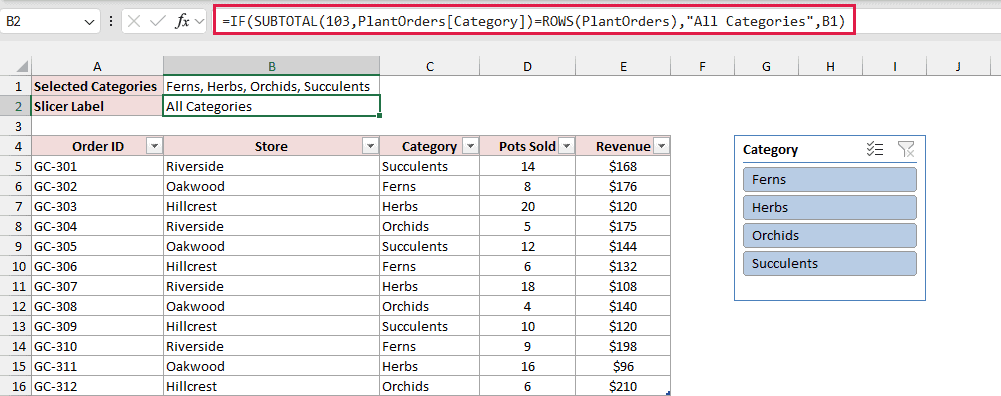Confirm formula with checkmark icon

click(157, 21)
